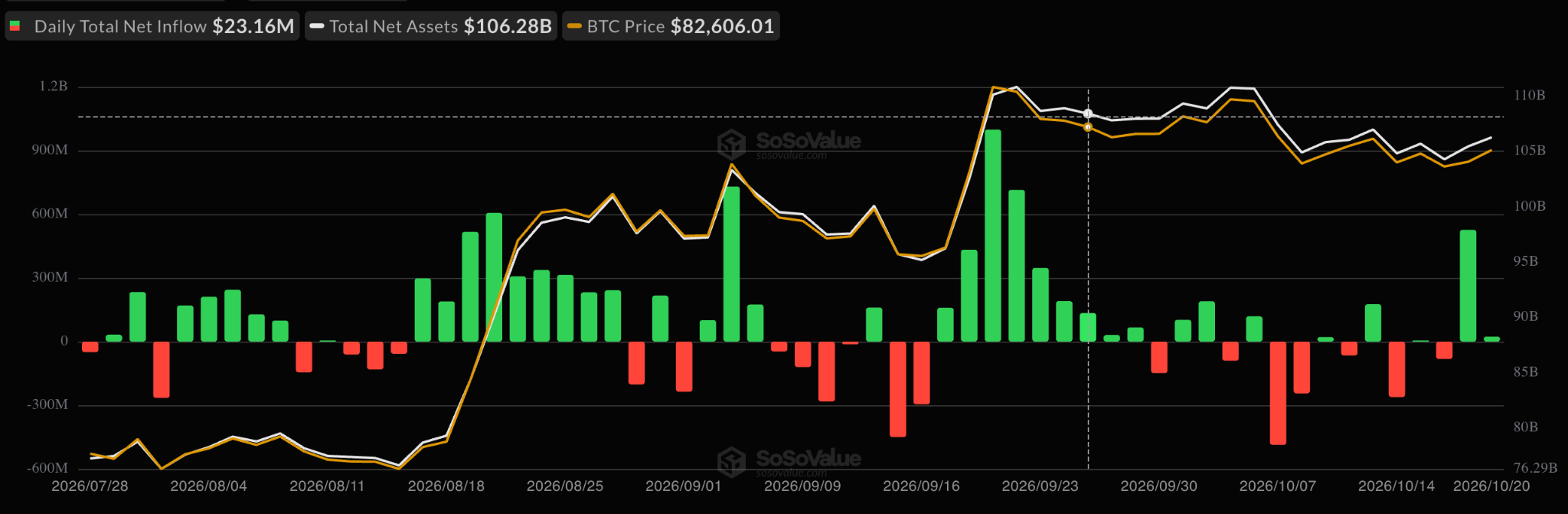Click the 90B right axis label
1568x514 pixels.
pos(1525,316)
